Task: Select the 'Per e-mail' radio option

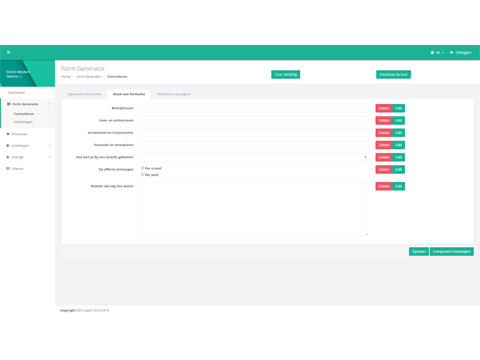Action: click(142, 168)
